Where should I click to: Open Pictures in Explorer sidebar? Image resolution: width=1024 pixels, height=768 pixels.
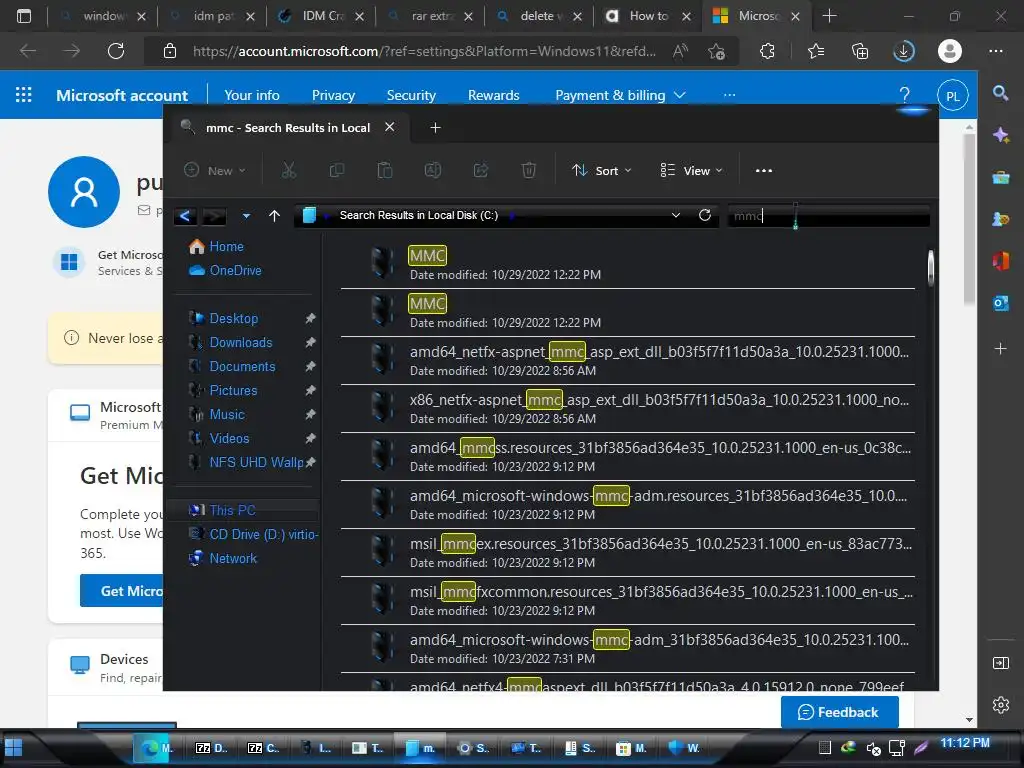223,390
